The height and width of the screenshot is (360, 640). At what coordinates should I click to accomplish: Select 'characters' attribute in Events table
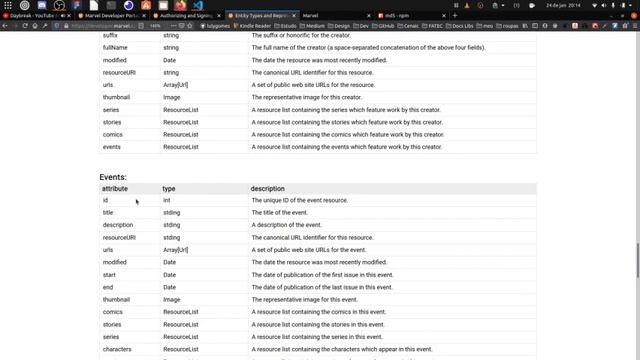coord(117,349)
